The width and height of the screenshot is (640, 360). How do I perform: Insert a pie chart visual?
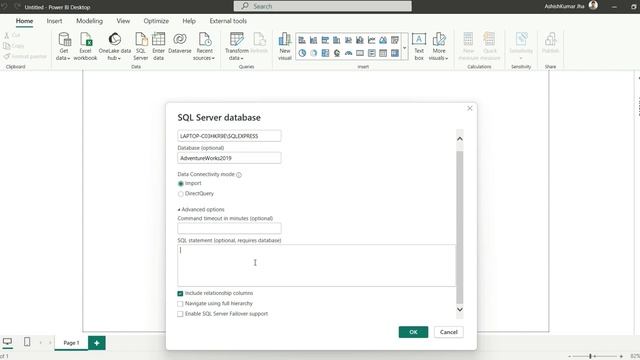[x=302, y=53]
